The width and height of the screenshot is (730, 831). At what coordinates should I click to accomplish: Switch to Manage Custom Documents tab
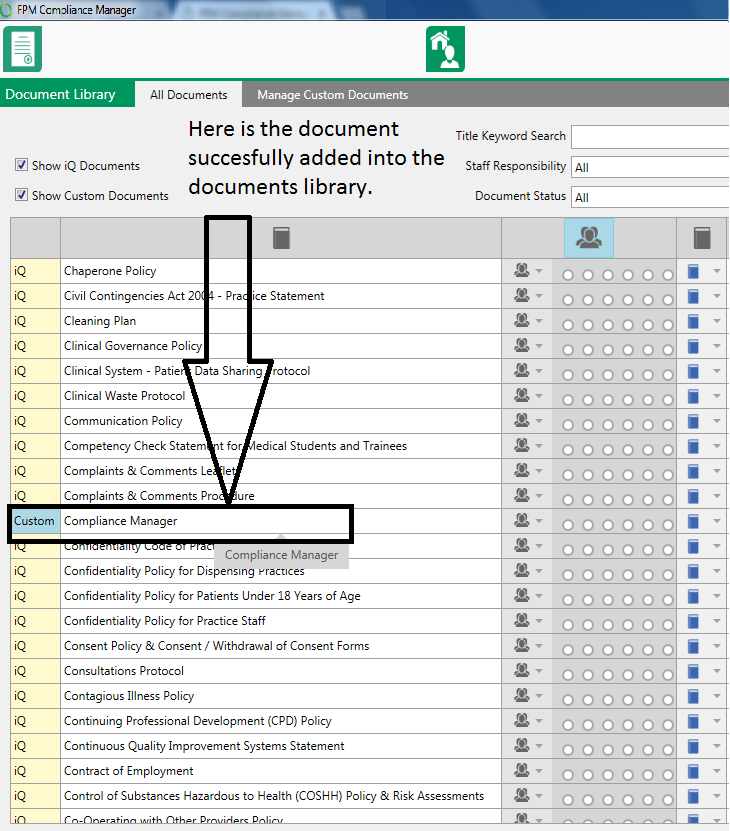tap(332, 95)
